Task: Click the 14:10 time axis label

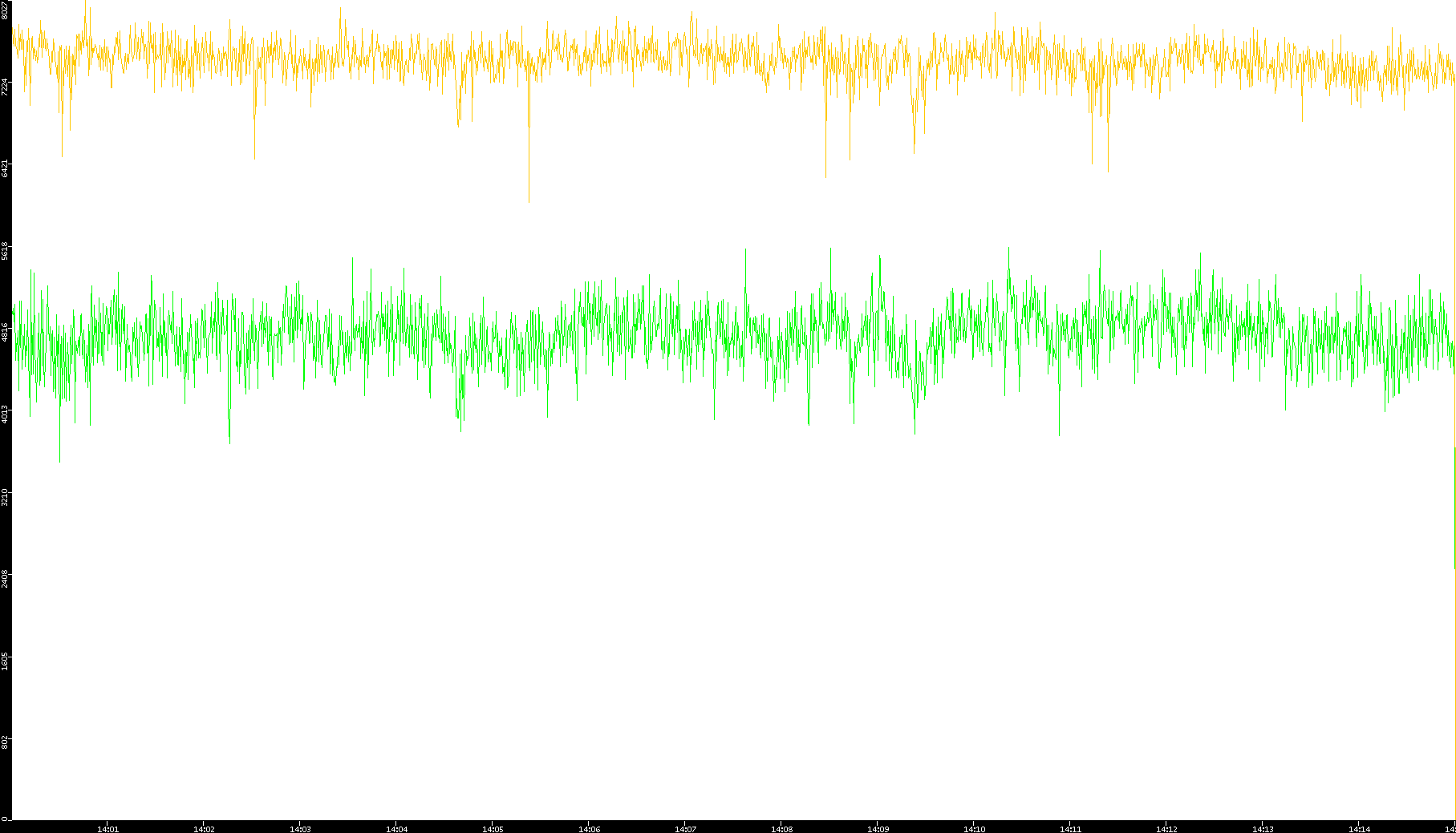Action: [974, 829]
